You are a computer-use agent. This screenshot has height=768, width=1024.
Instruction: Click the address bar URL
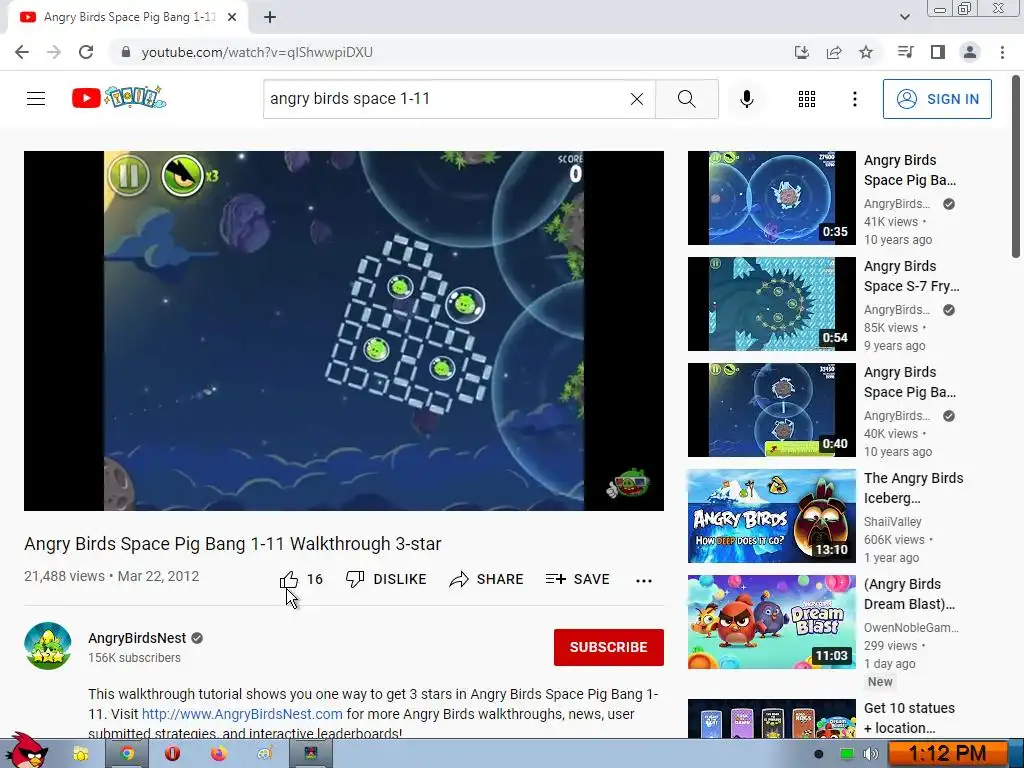[257, 52]
